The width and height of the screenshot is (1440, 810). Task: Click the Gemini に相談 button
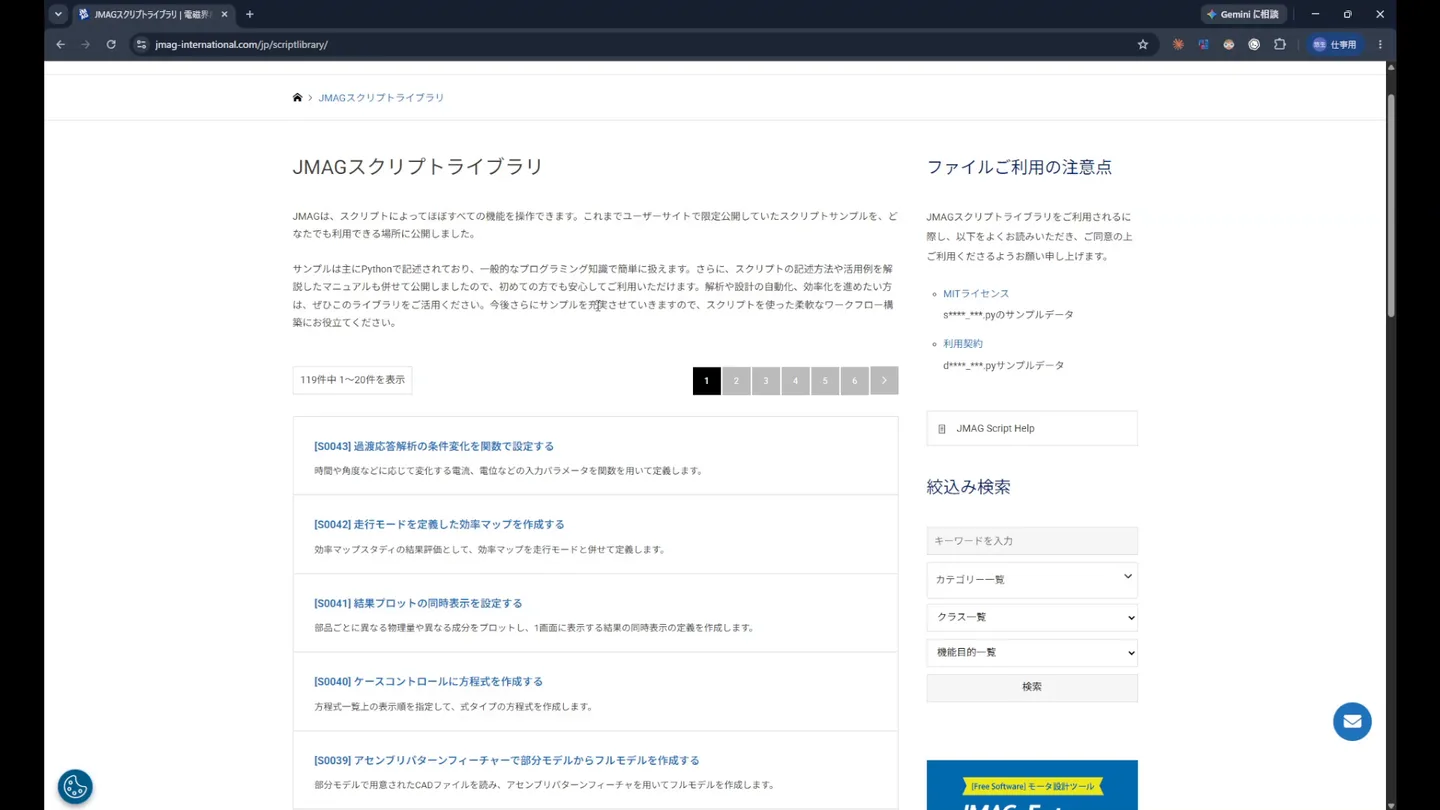pyautogui.click(x=1243, y=15)
